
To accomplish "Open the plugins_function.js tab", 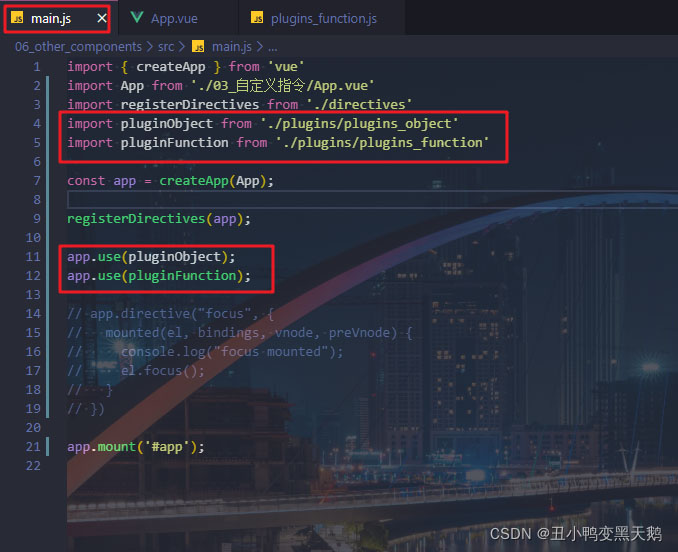I will tap(324, 19).
